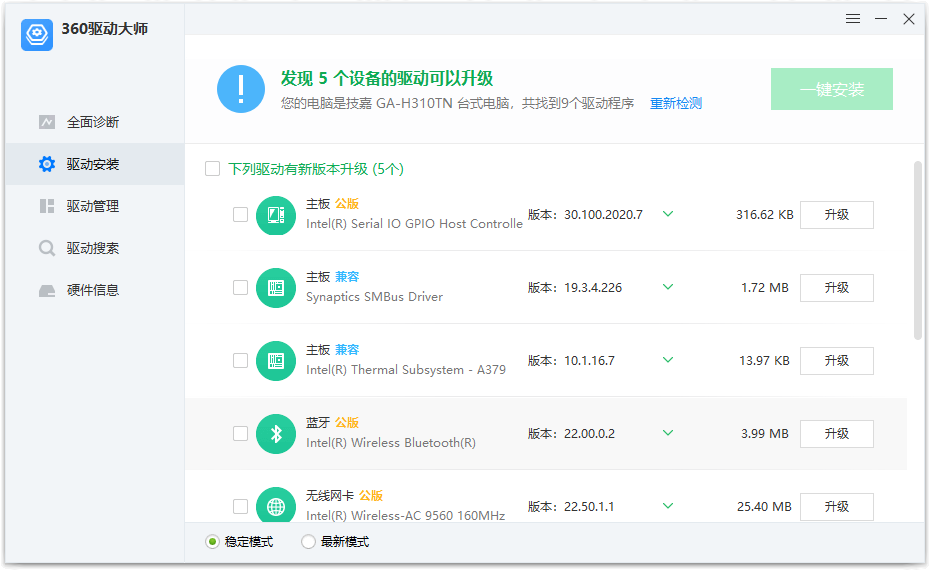Viewport: 930px width, 570px height.
Task: Click the 13.97 KB size text
Action: pyautogui.click(x=764, y=361)
